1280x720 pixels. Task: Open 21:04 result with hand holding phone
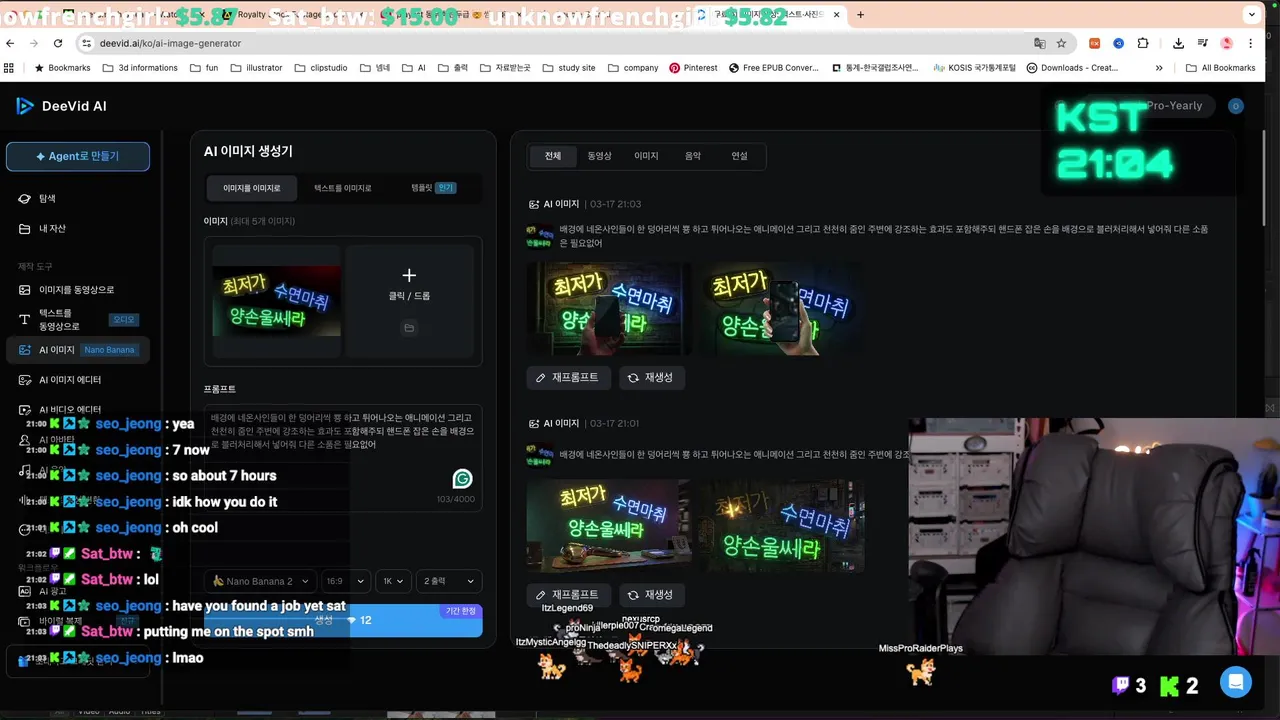(782, 309)
